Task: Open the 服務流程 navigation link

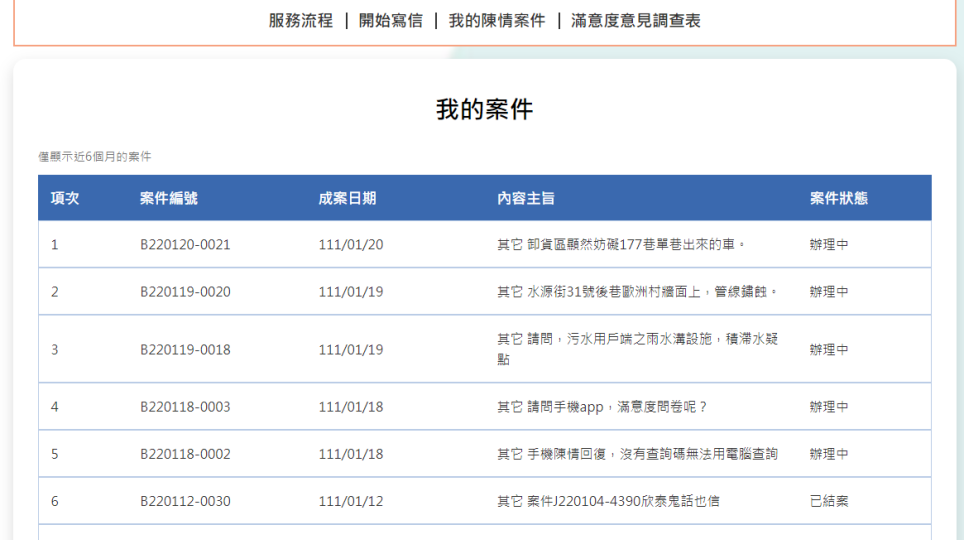Action: pyautogui.click(x=300, y=20)
